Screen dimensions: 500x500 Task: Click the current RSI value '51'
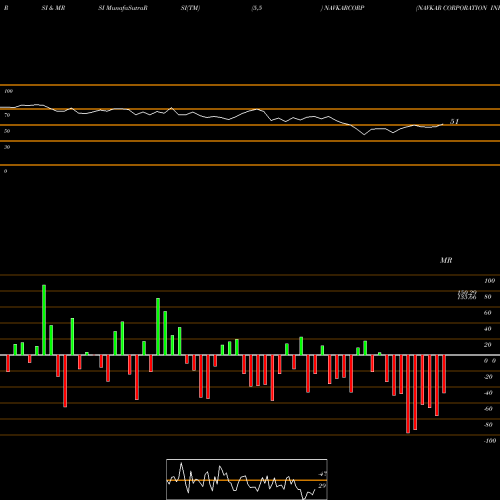454,122
